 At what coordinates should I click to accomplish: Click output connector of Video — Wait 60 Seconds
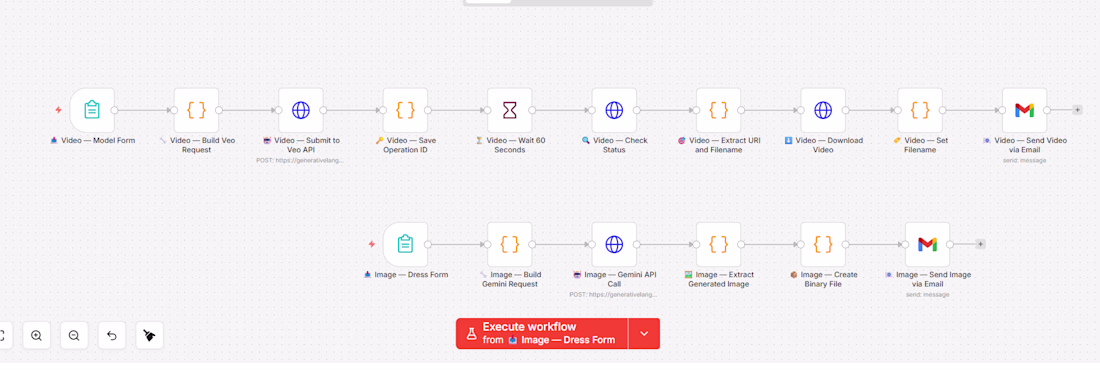(x=532, y=110)
